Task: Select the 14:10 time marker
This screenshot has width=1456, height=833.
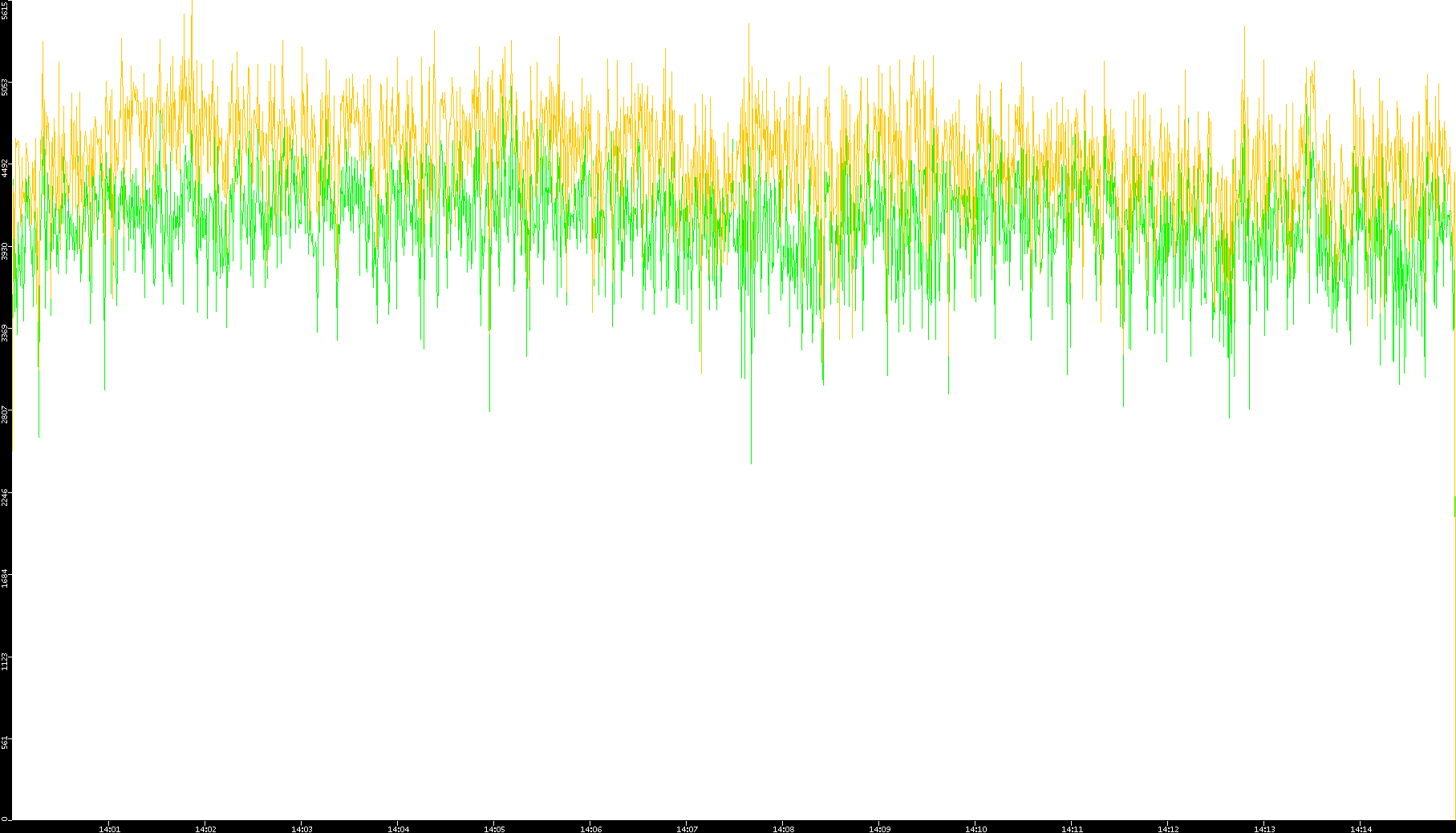Action: click(975, 829)
